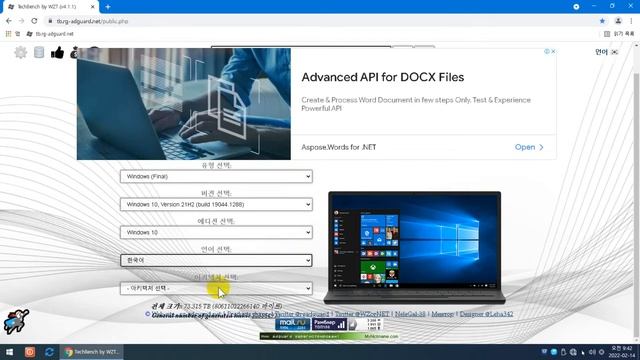Click the Rambler Top100 badge
Screen dimensions: 640x360
pos(329,324)
